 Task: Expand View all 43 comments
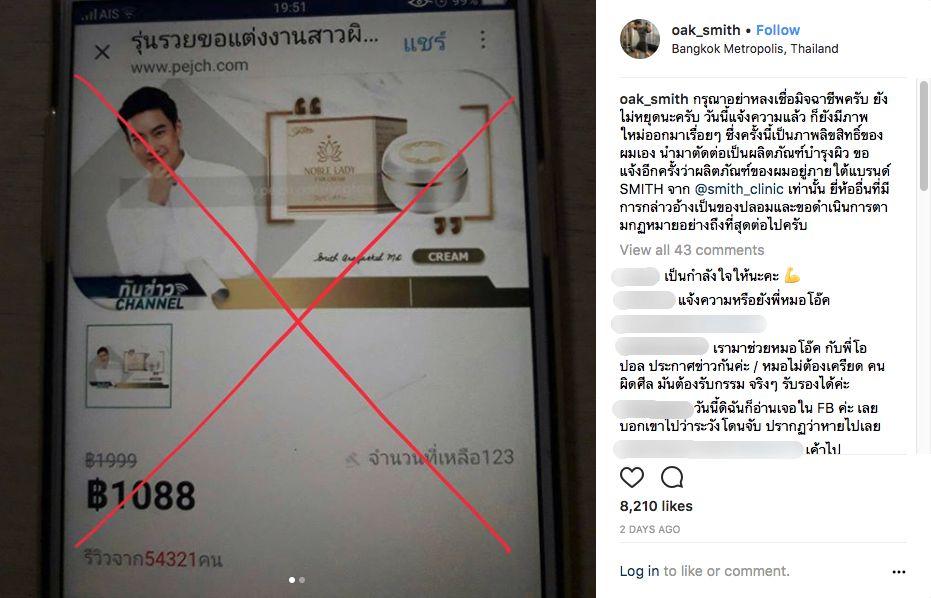tap(692, 250)
